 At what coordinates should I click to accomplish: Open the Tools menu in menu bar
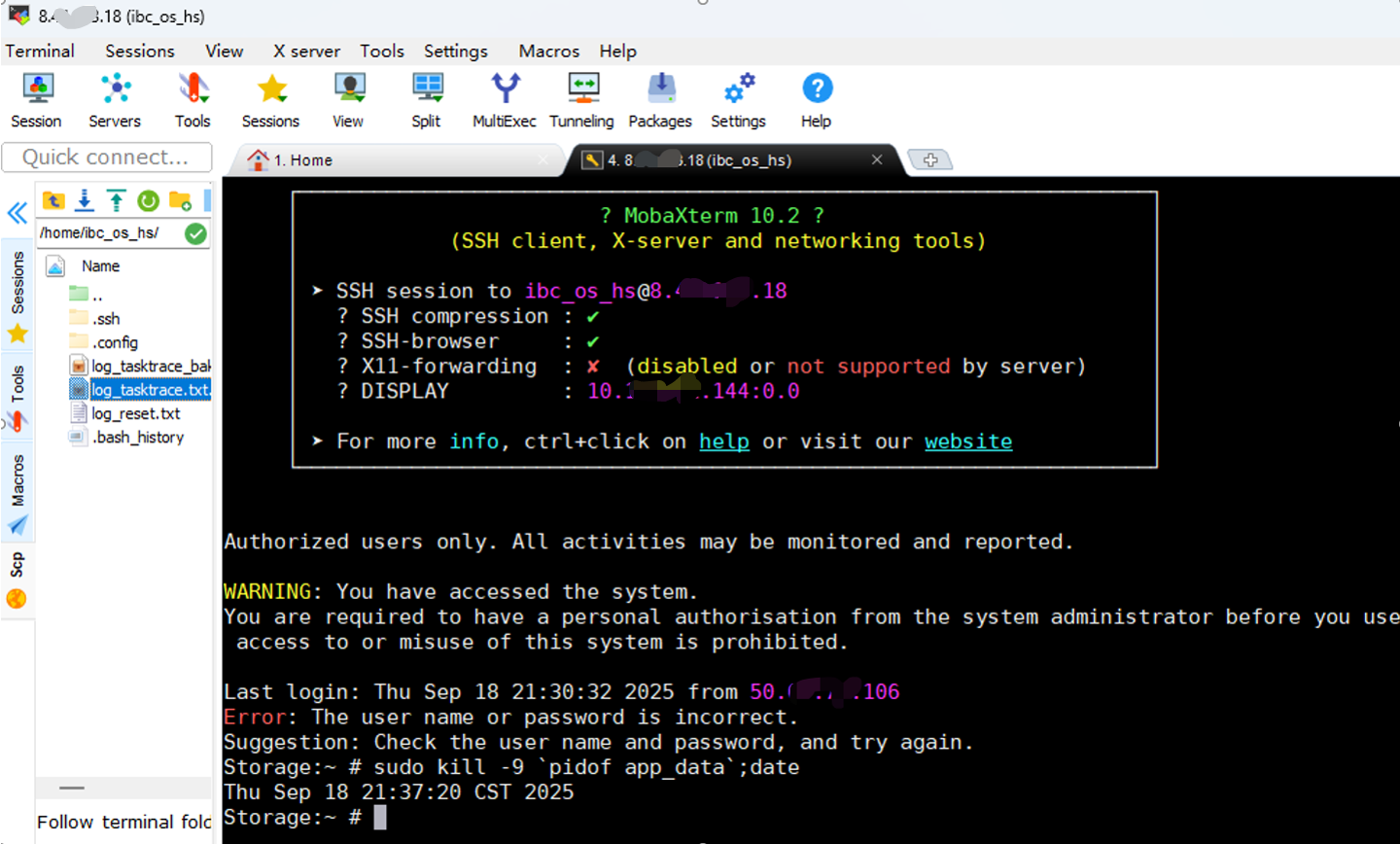382,52
